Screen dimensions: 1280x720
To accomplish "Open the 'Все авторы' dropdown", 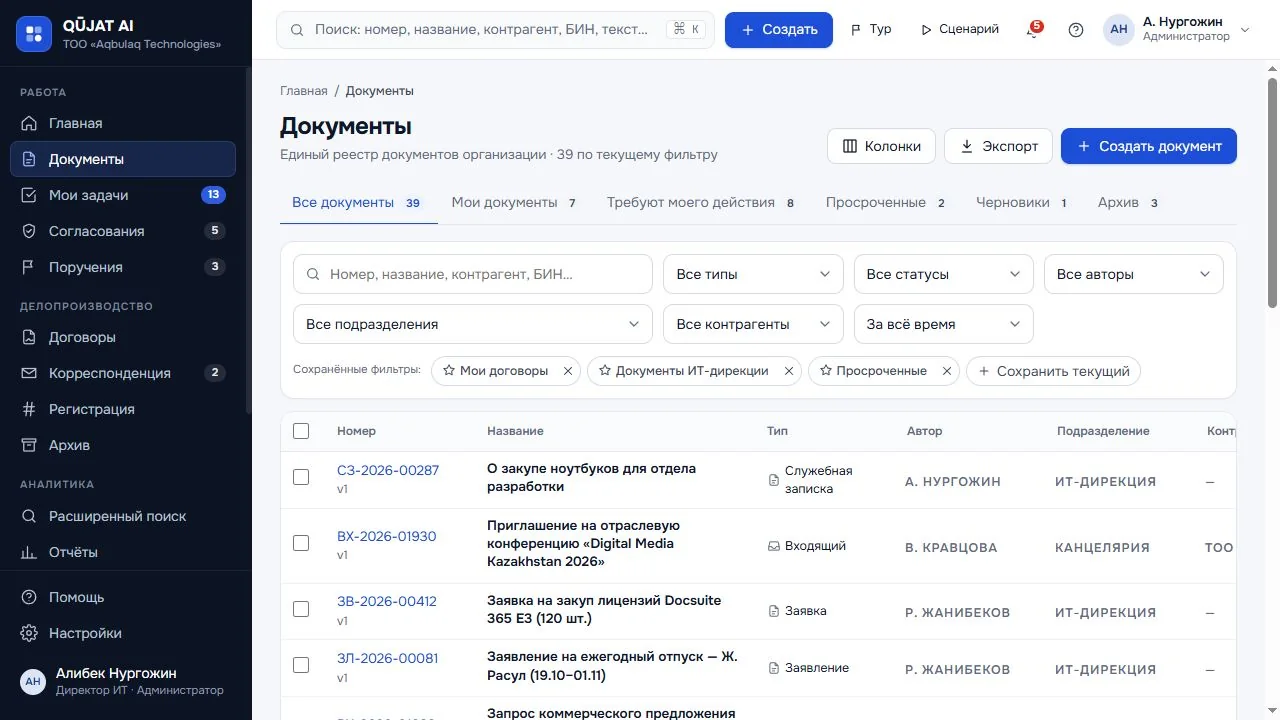I will (x=1133, y=274).
